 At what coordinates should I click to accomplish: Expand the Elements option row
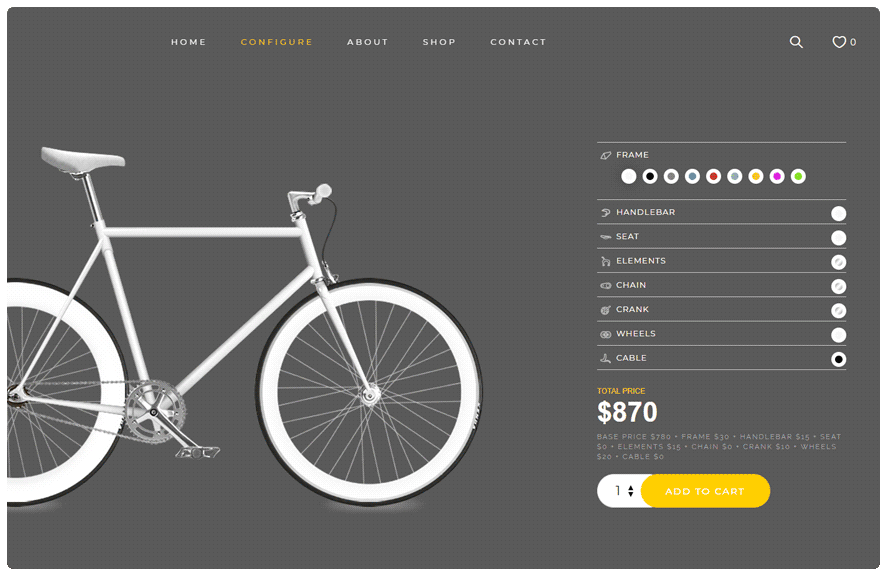721,261
